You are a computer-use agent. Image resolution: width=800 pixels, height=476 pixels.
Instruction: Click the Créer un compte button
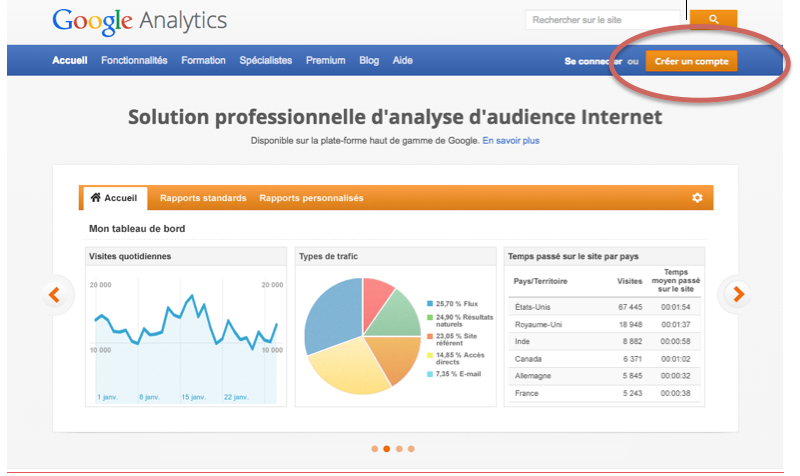[691, 61]
